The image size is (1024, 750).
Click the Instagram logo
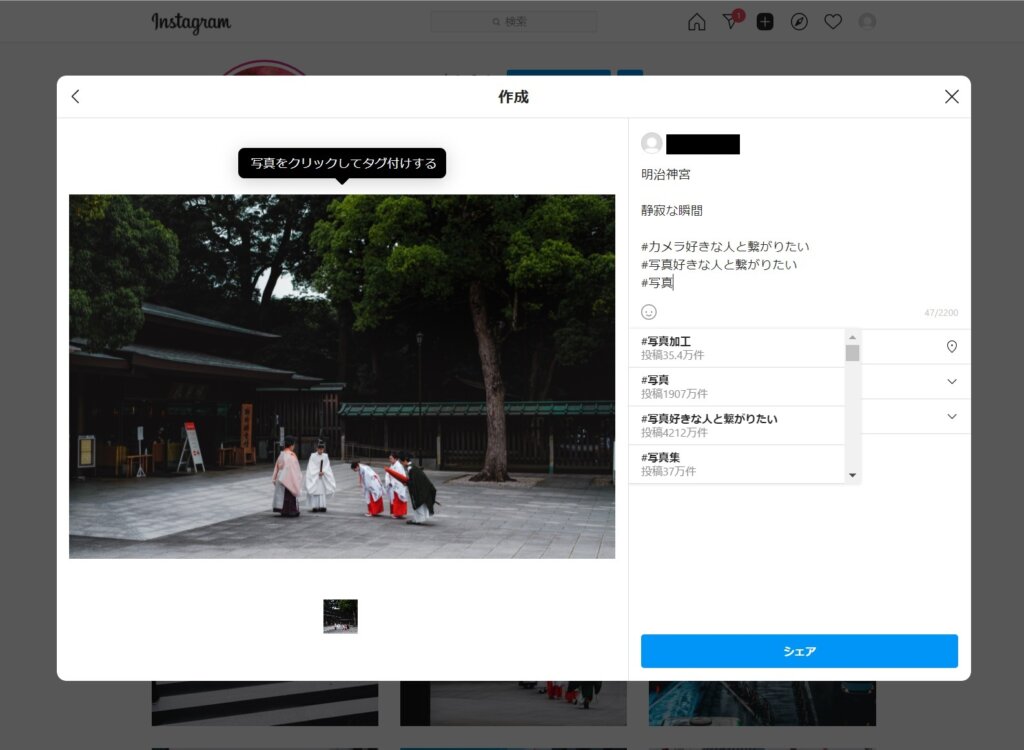[191, 22]
